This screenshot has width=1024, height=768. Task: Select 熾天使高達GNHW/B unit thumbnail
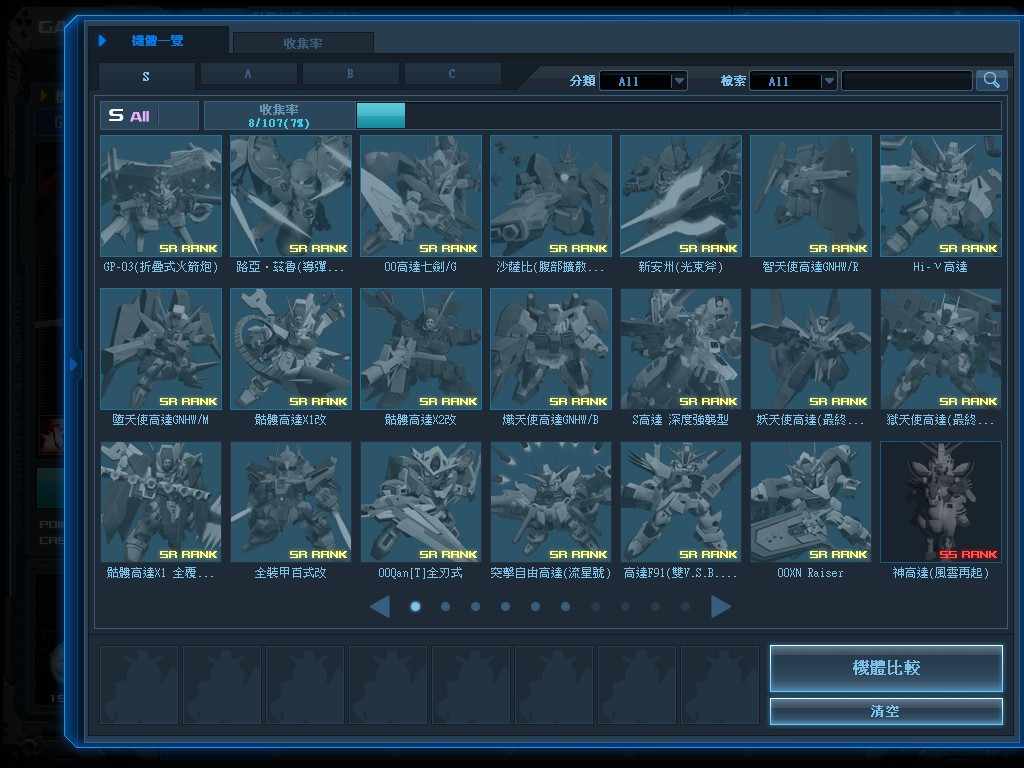[551, 349]
